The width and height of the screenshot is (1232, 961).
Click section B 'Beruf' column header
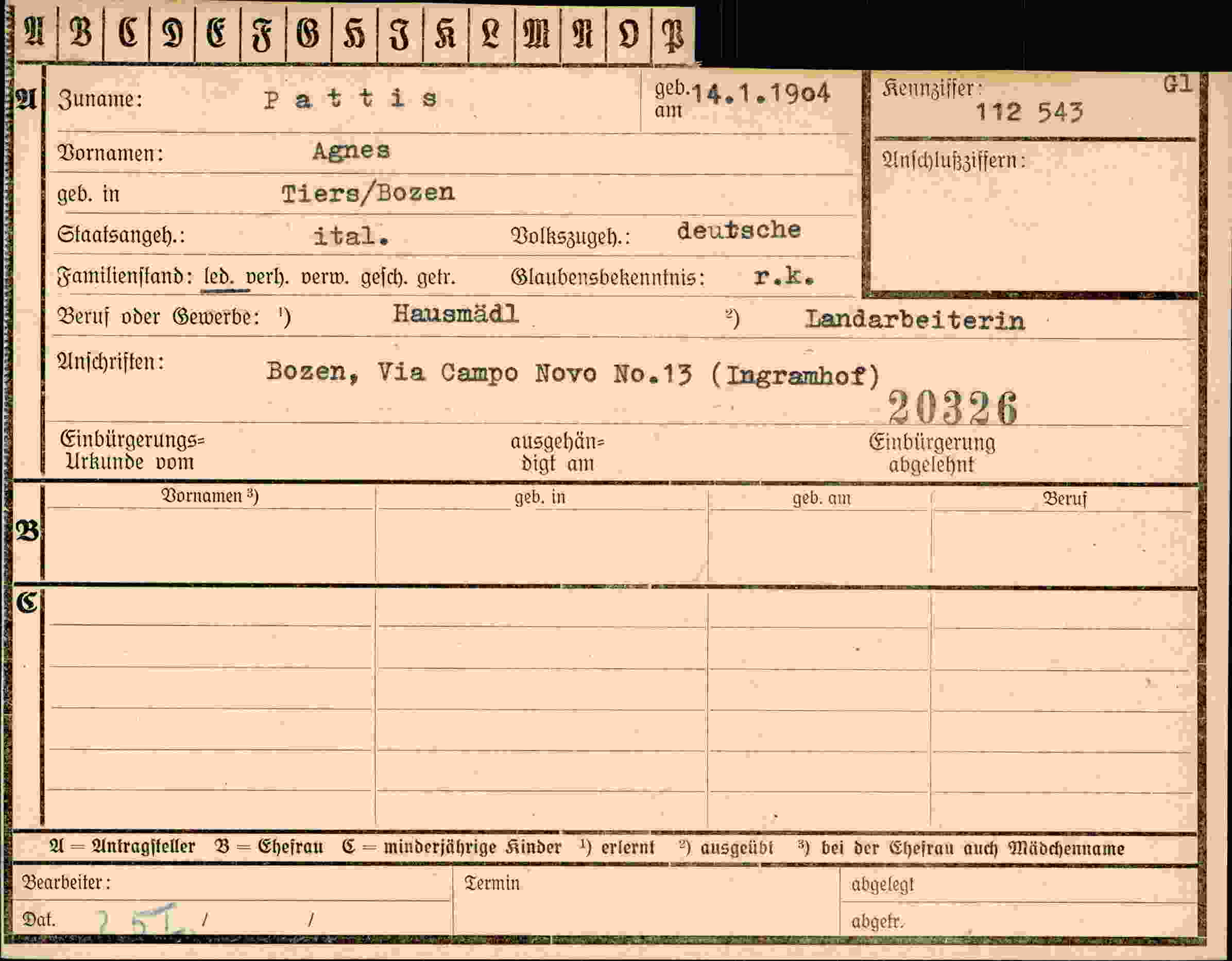[1065, 499]
